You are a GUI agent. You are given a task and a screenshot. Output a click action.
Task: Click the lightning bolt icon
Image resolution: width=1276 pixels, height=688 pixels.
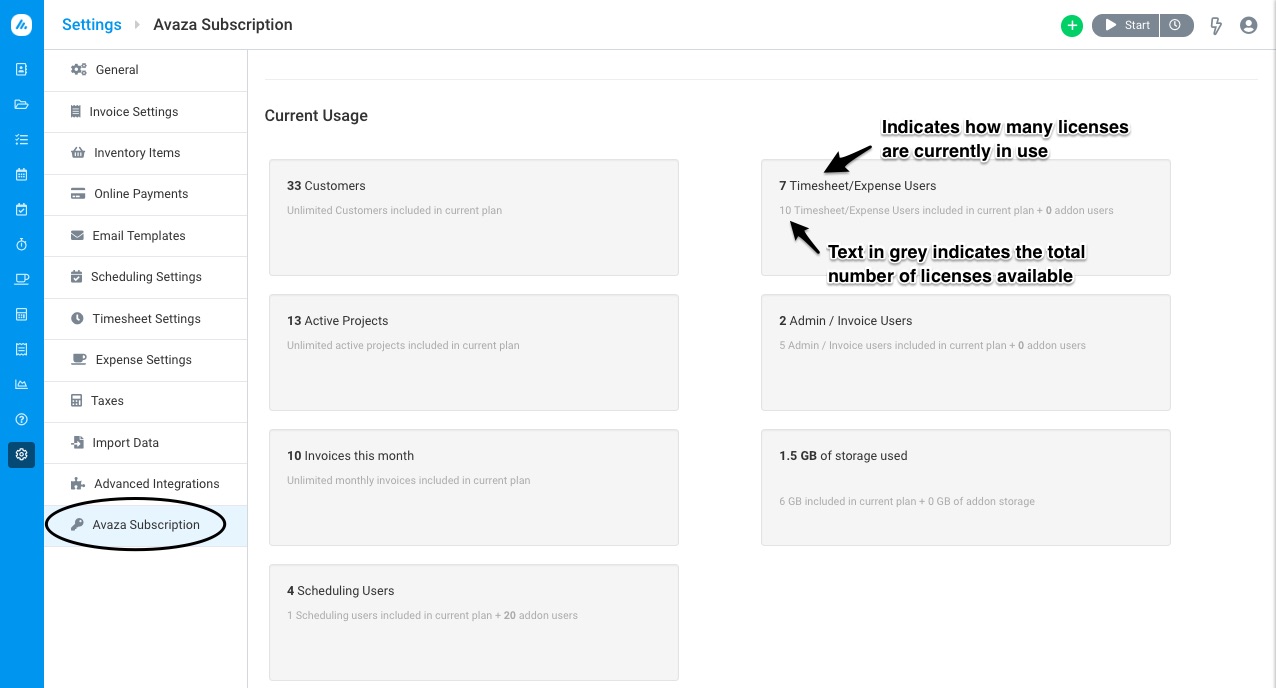click(x=1216, y=26)
